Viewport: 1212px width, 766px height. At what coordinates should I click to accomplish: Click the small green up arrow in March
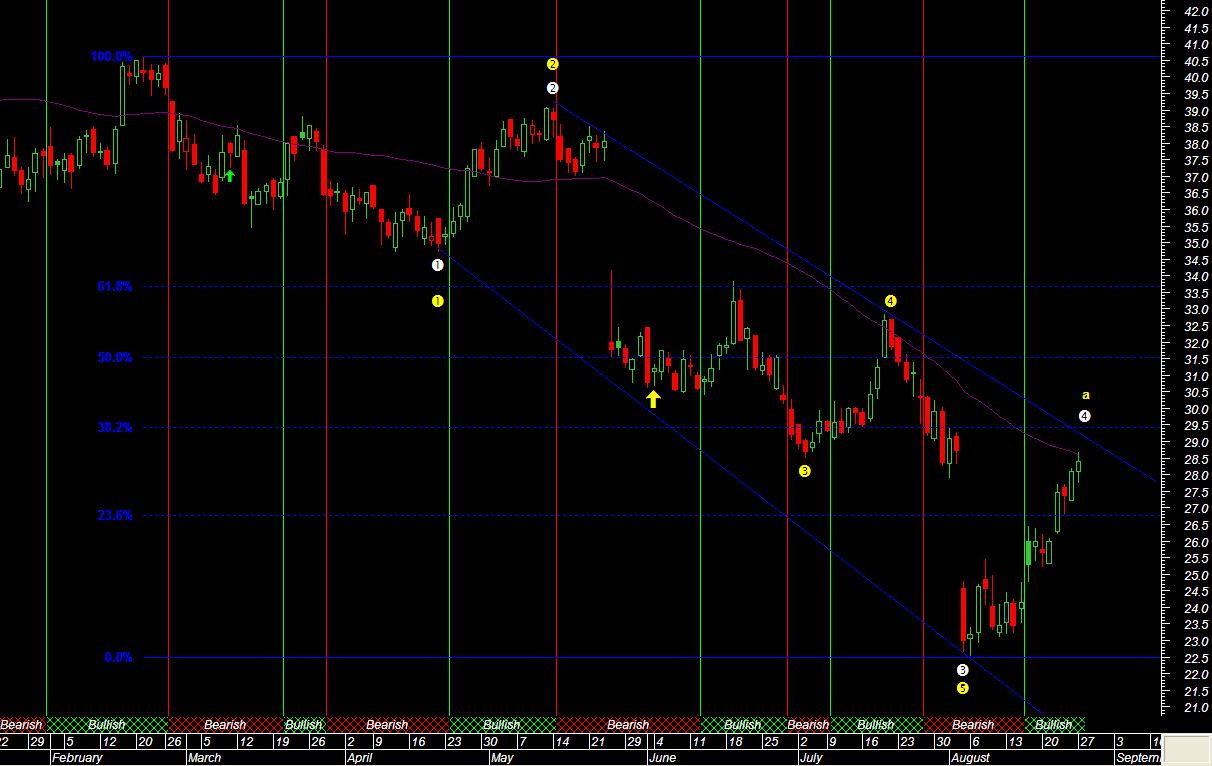(229, 176)
